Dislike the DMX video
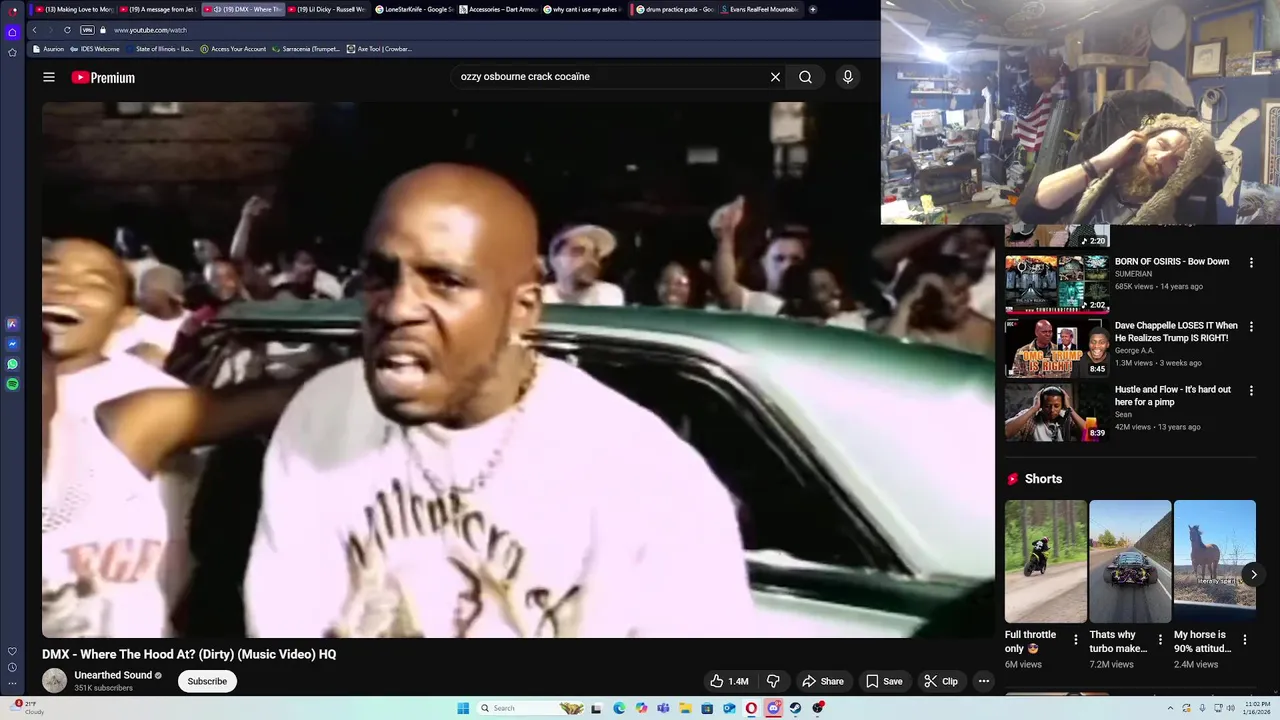 click(773, 681)
